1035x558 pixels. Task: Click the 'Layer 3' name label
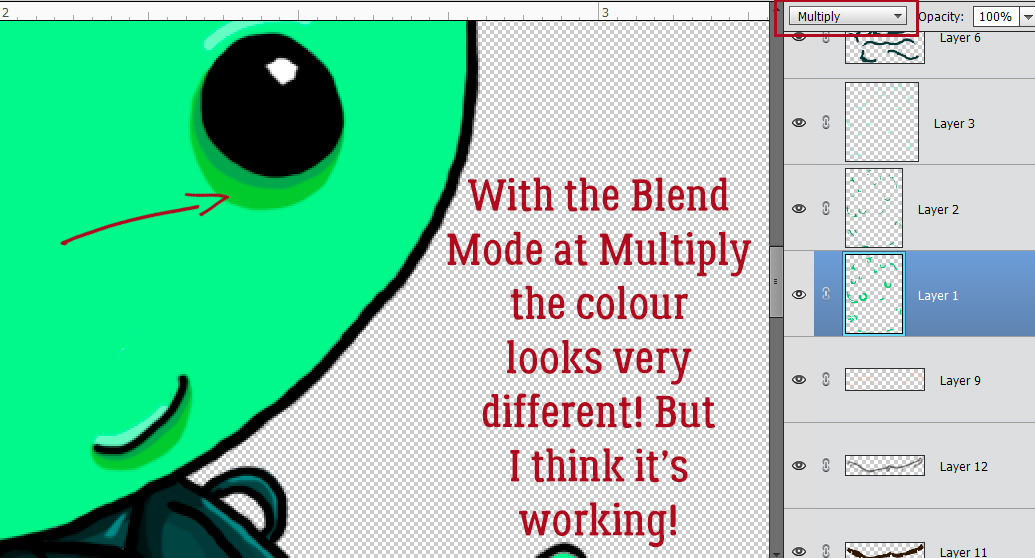click(x=954, y=123)
